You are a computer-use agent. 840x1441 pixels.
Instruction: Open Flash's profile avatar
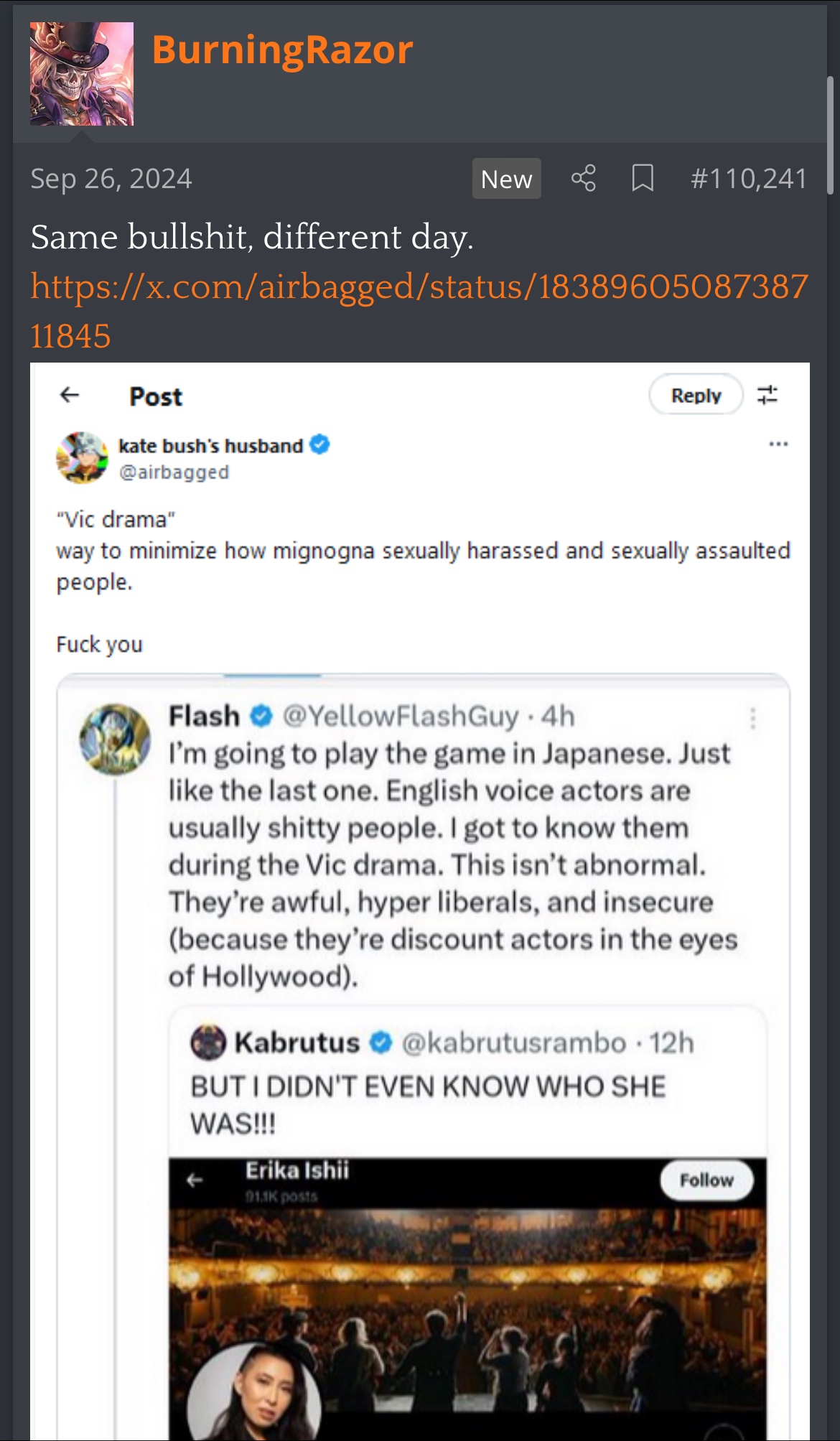(x=115, y=739)
